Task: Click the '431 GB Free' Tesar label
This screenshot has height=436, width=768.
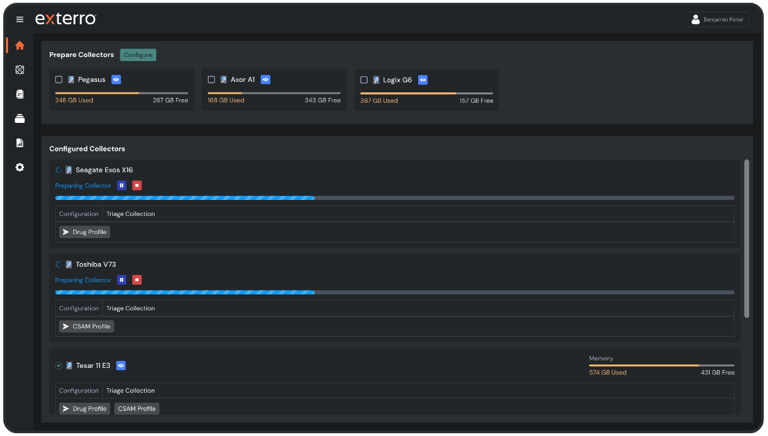Action: click(718, 373)
